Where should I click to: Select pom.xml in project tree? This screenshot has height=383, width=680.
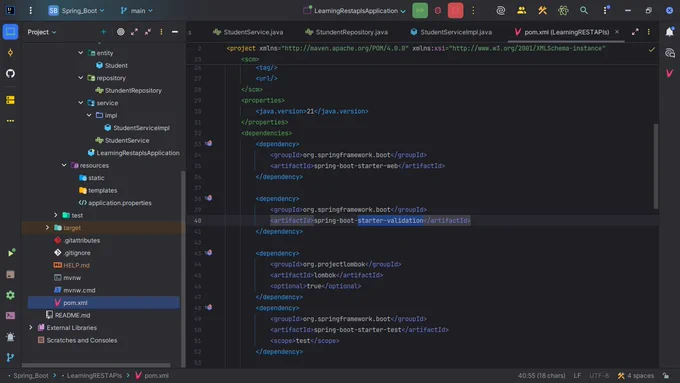tap(103, 303)
